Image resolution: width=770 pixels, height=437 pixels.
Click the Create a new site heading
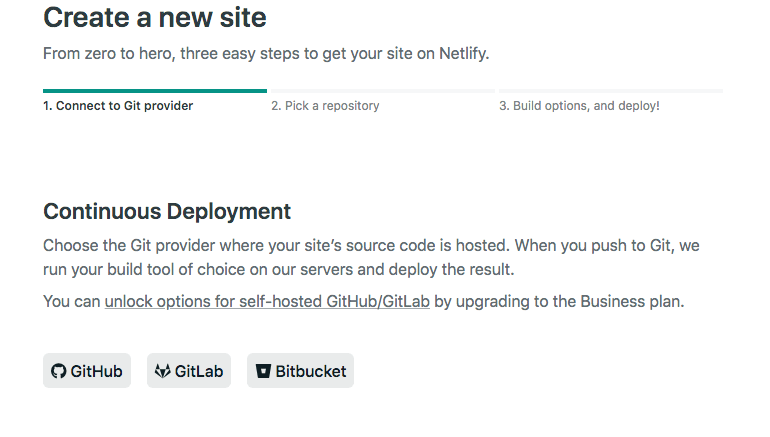pos(155,18)
